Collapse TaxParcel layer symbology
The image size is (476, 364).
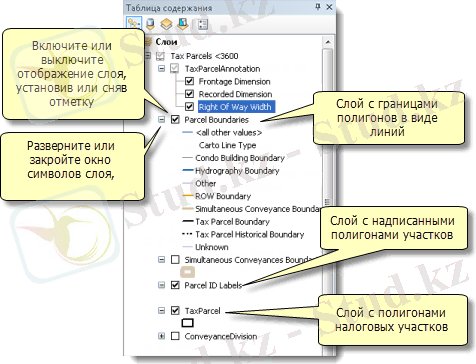coord(162,311)
